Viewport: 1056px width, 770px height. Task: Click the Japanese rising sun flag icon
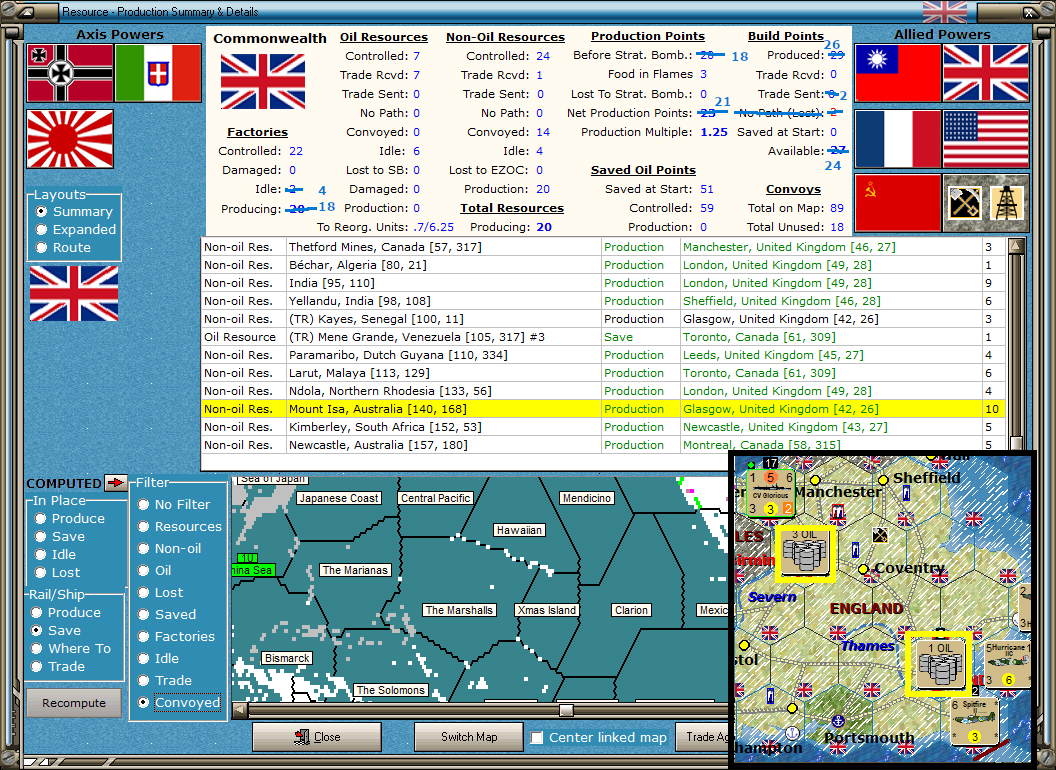69,138
